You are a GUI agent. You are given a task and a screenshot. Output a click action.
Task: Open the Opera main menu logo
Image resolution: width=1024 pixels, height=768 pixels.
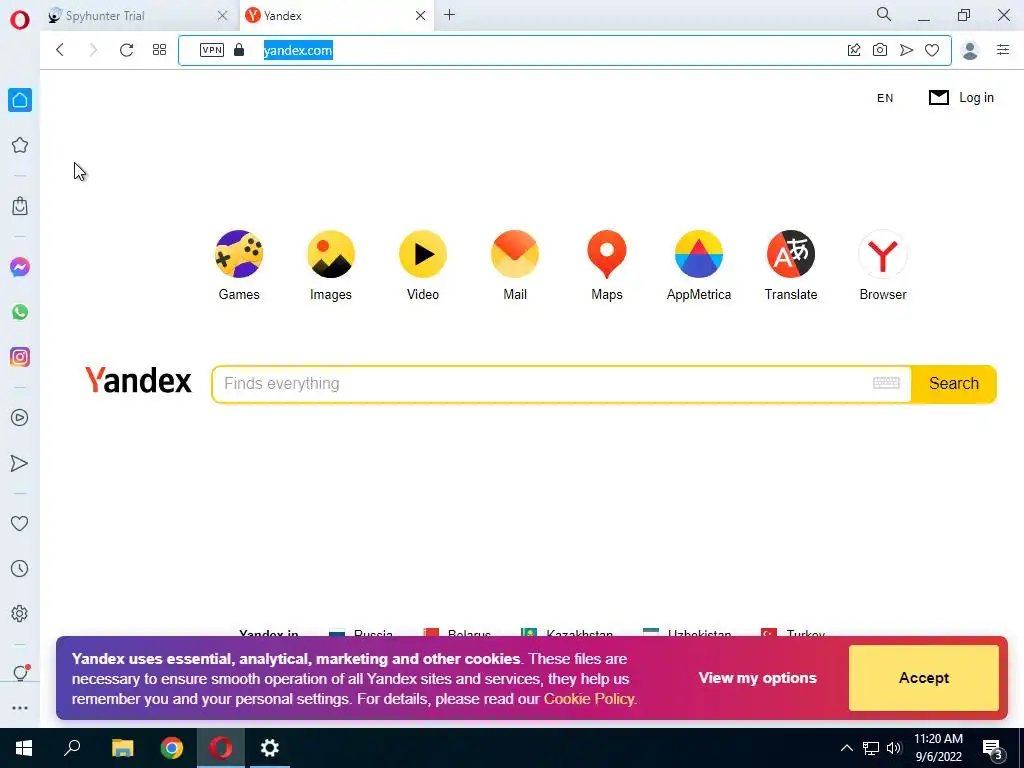[20, 20]
